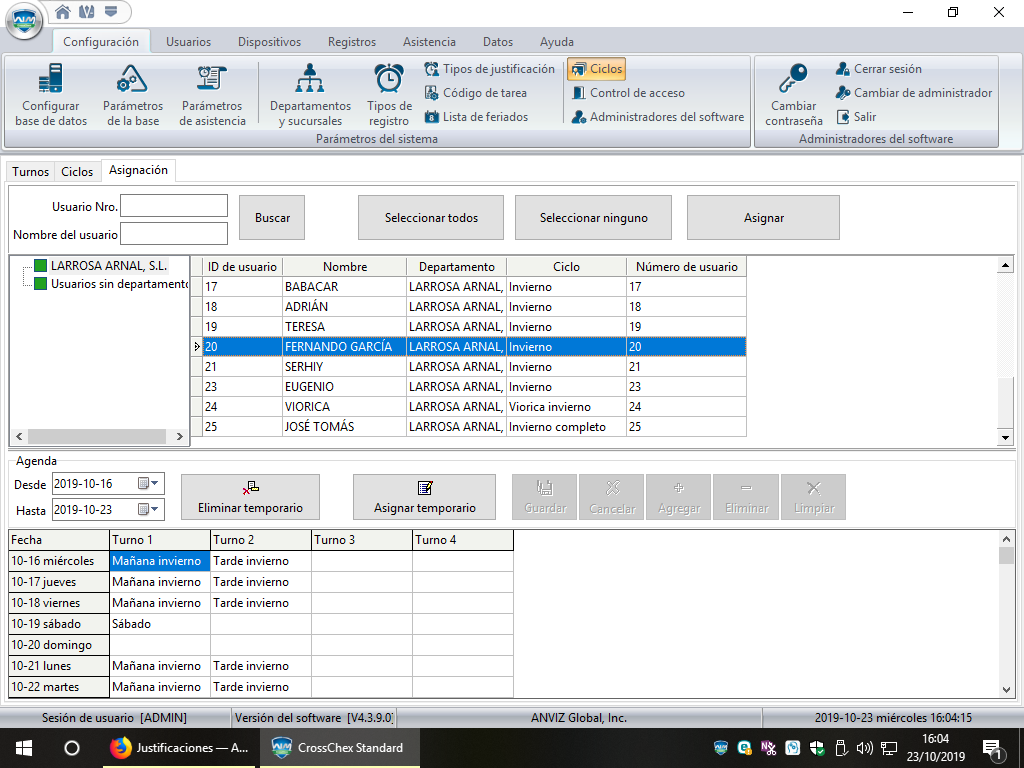The image size is (1024, 768).
Task: Click the user list scroll-down arrow
Action: (x=1005, y=438)
